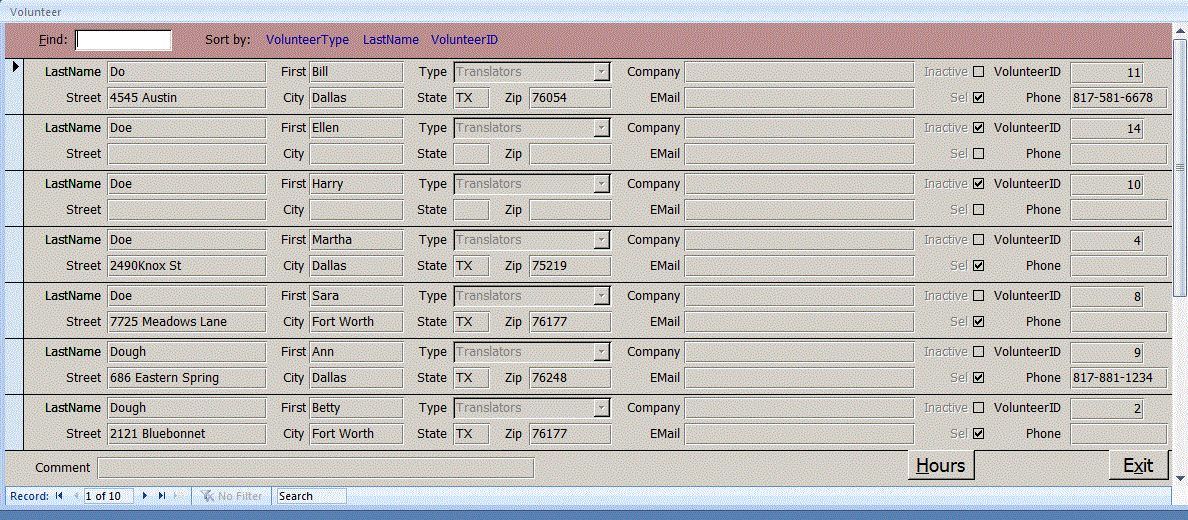The width and height of the screenshot is (1188, 520).
Task: Sort by LastName
Action: tap(391, 40)
